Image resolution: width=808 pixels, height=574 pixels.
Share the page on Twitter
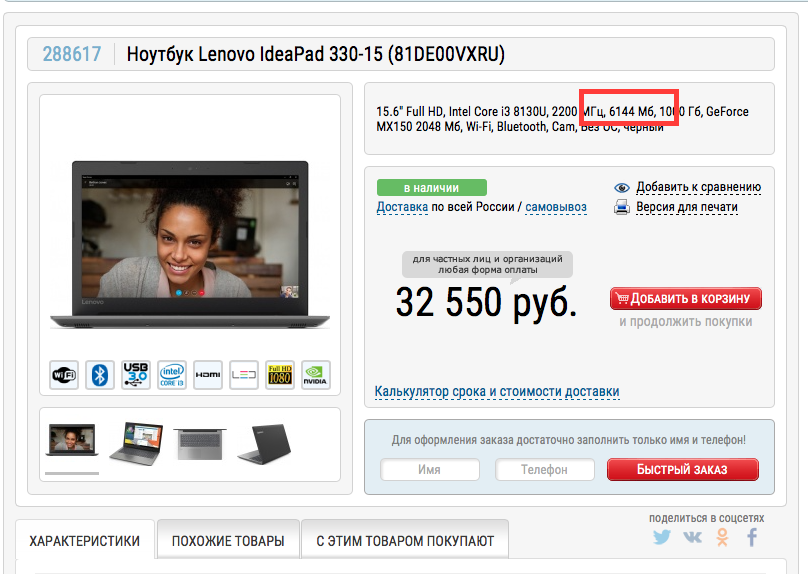tap(662, 537)
